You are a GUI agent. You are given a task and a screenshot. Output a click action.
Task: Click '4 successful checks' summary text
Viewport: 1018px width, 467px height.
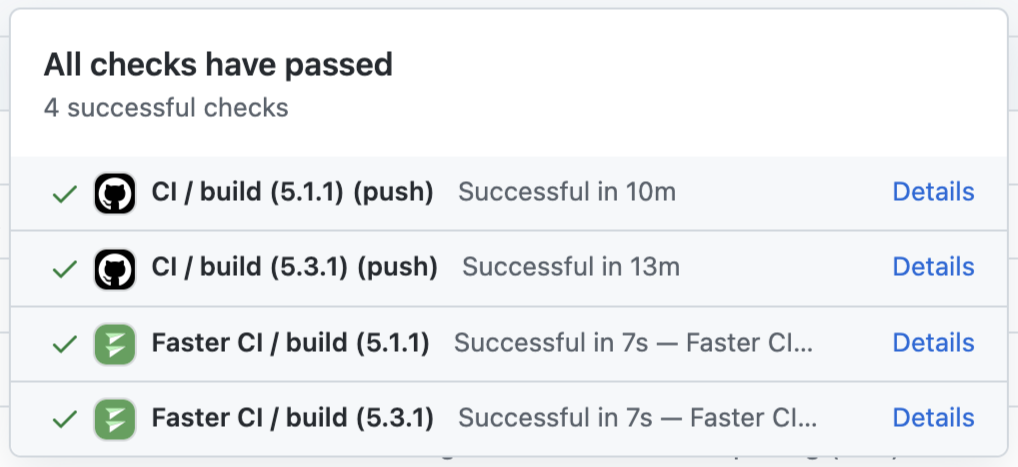coord(166,108)
